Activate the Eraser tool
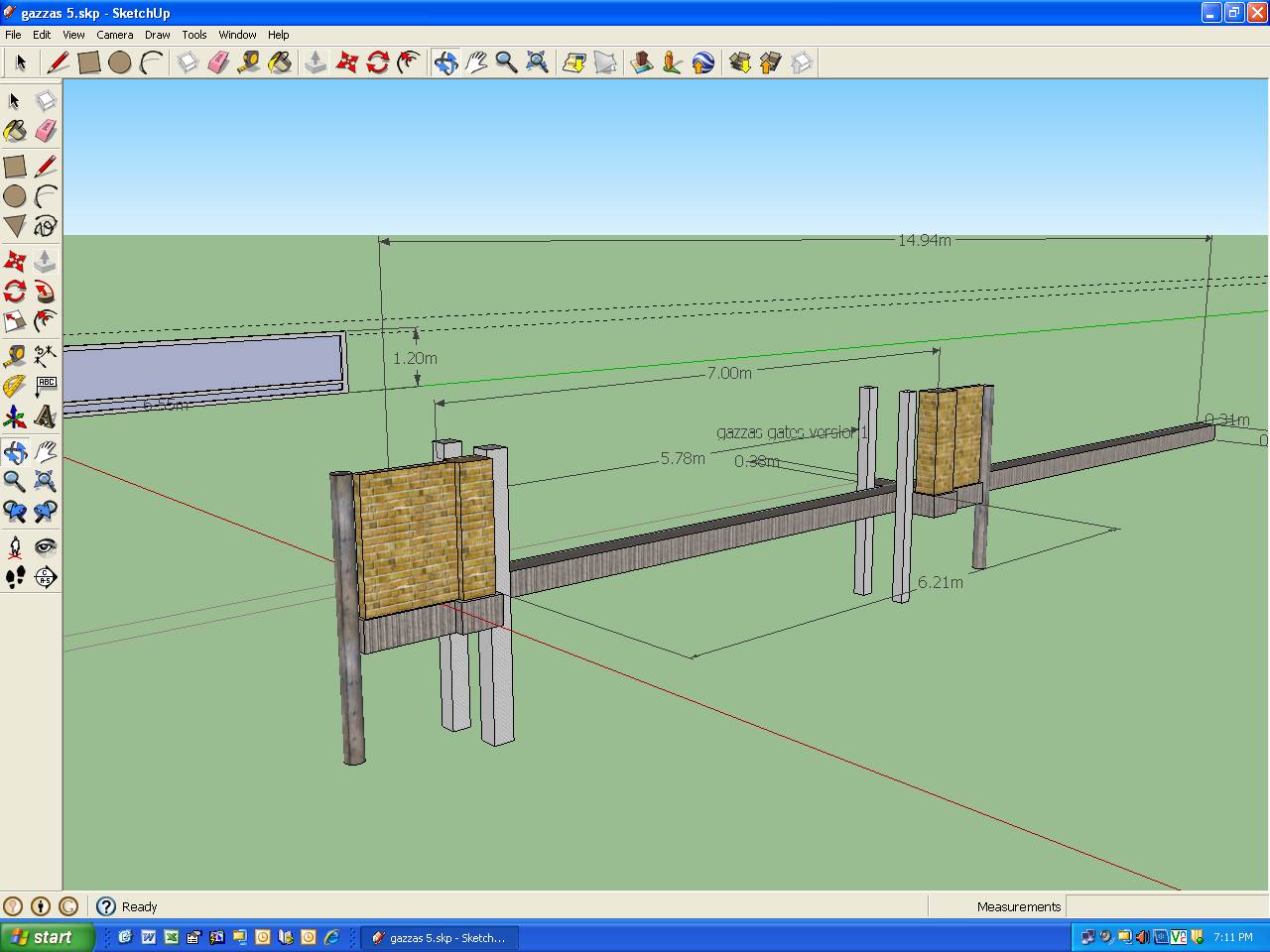 46,130
